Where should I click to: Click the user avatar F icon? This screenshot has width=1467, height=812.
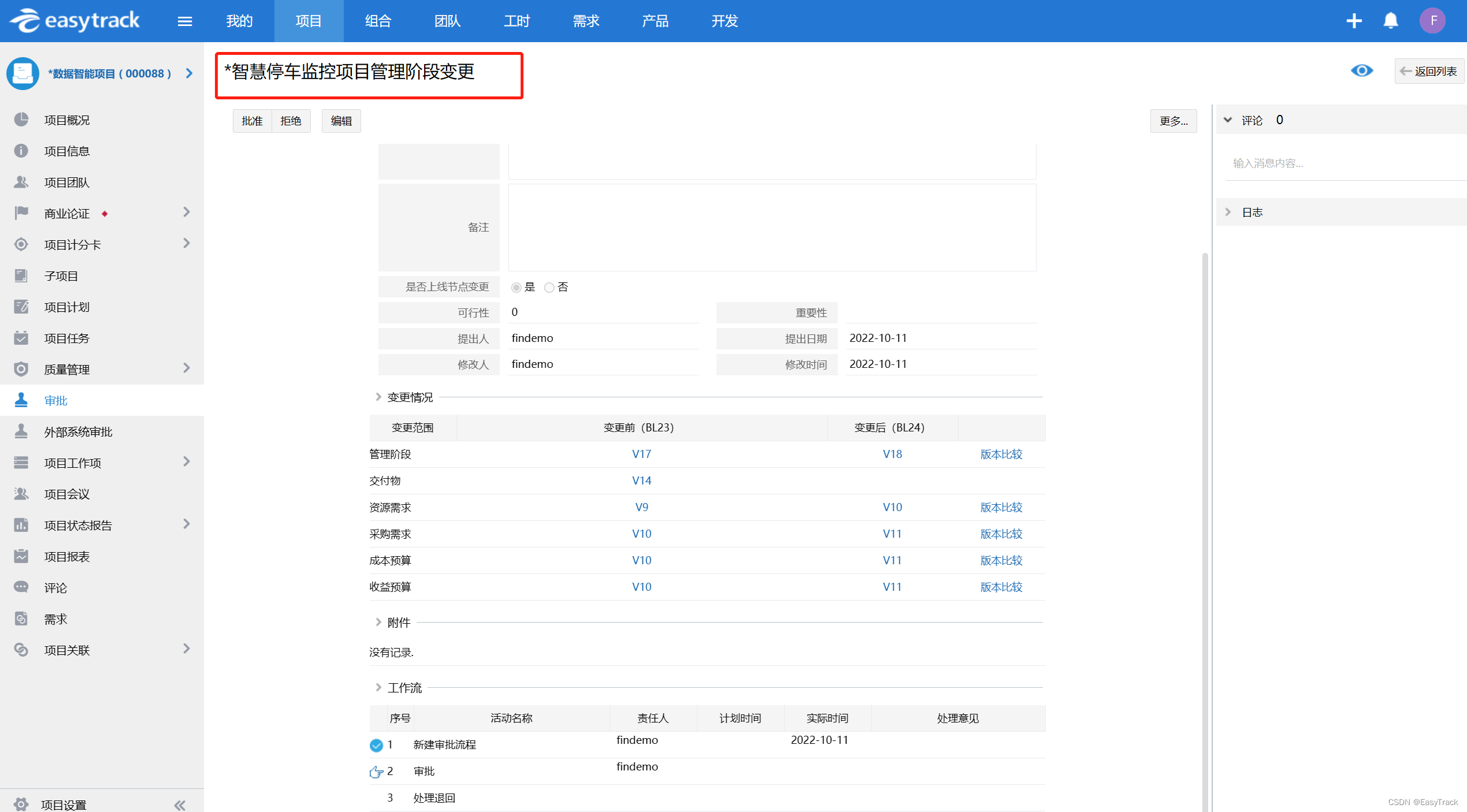(1432, 21)
